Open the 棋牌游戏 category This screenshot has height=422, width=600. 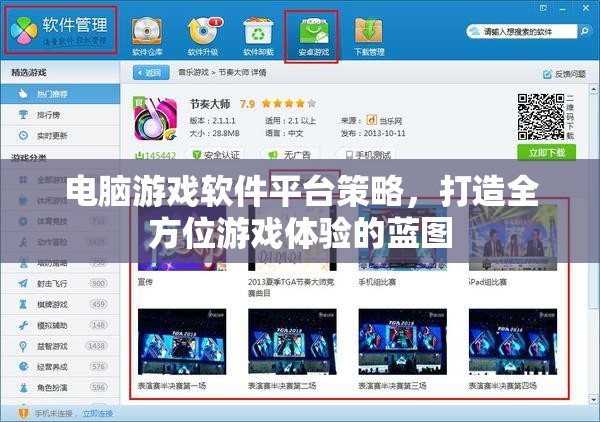tap(60, 304)
